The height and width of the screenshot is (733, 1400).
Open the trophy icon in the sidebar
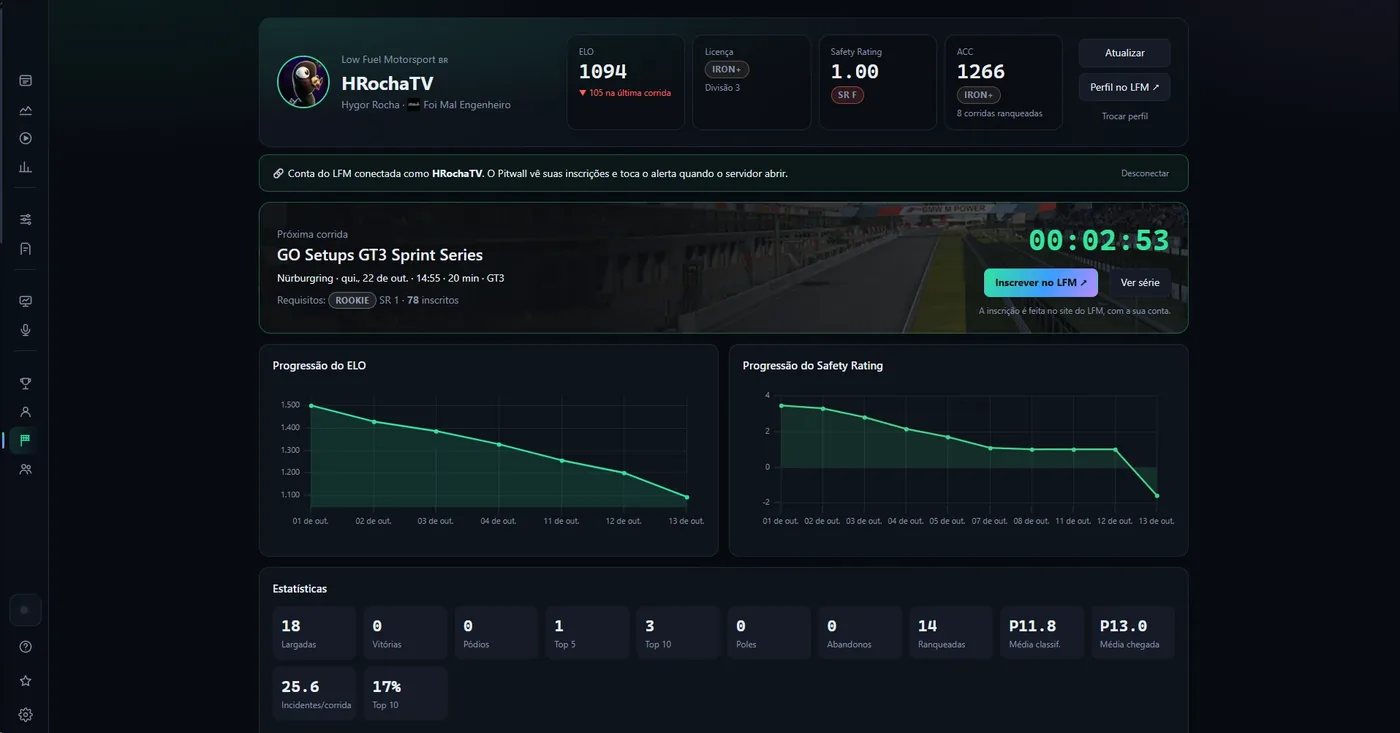[26, 383]
